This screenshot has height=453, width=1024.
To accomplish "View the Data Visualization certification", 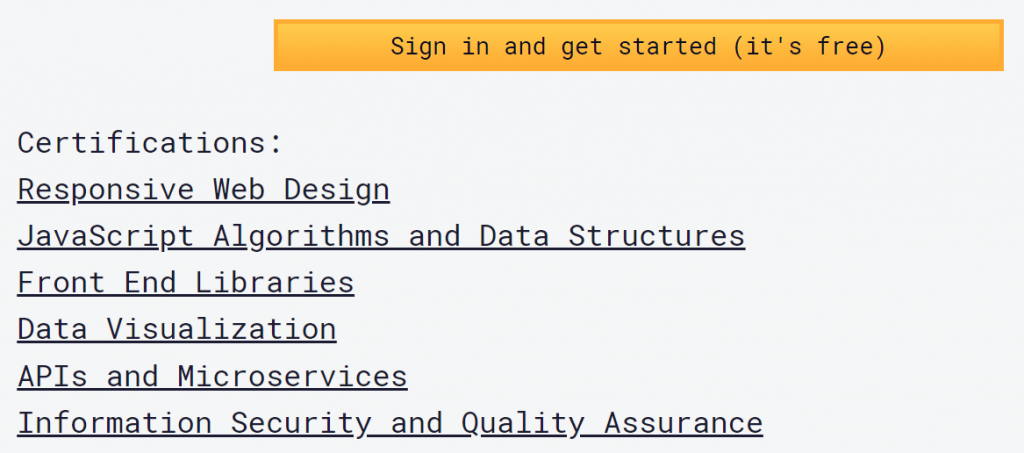I will [176, 329].
